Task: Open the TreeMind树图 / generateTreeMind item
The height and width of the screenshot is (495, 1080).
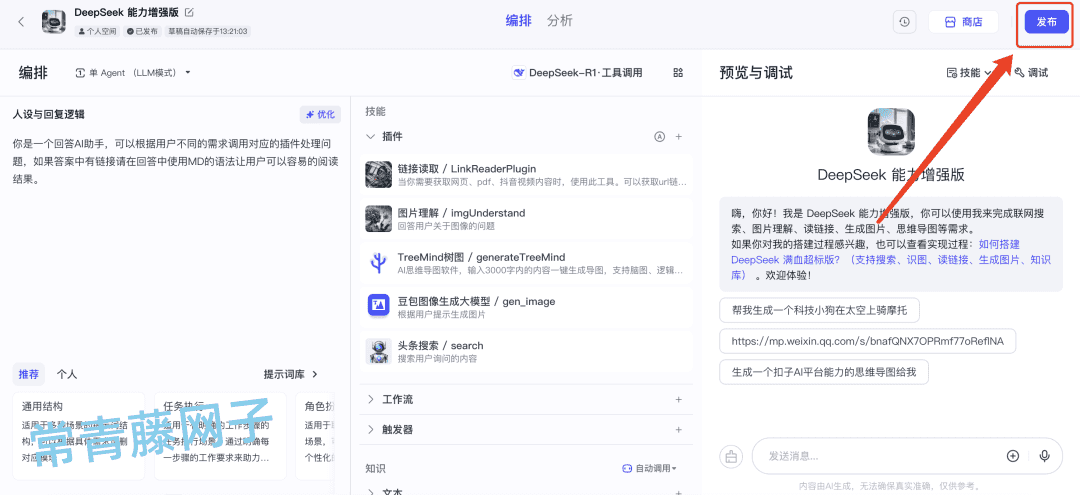Action: (526, 263)
